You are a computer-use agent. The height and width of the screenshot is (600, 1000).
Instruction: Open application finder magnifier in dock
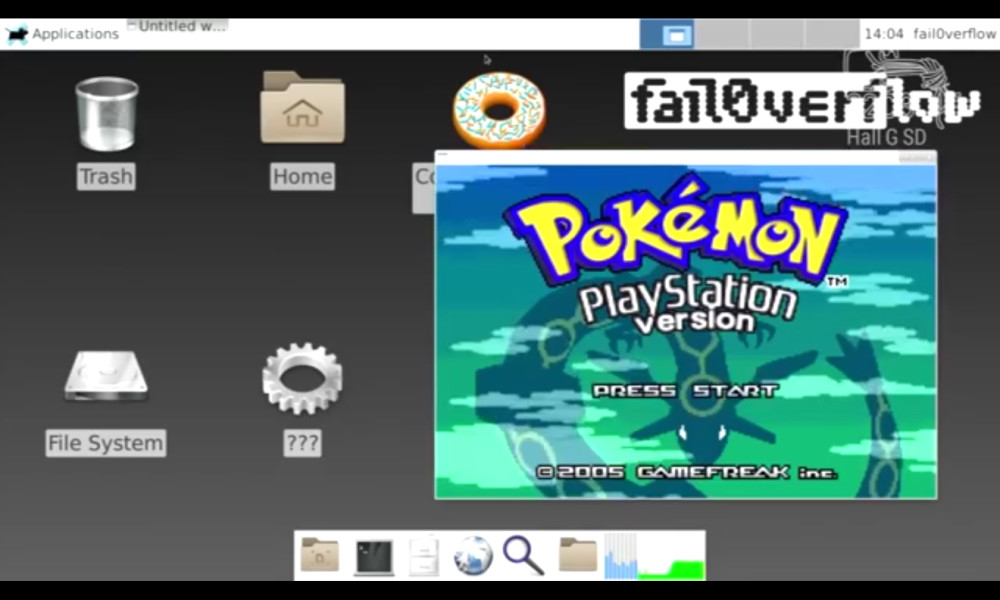tap(523, 555)
